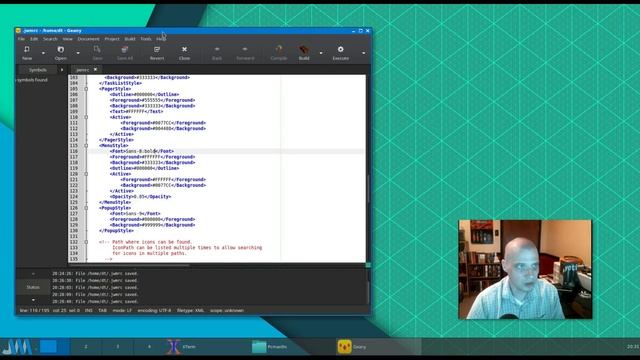The height and width of the screenshot is (360, 640).
Task: Click the first 'File /home/dt/.jwmrc saved' message
Action: click(x=95, y=273)
